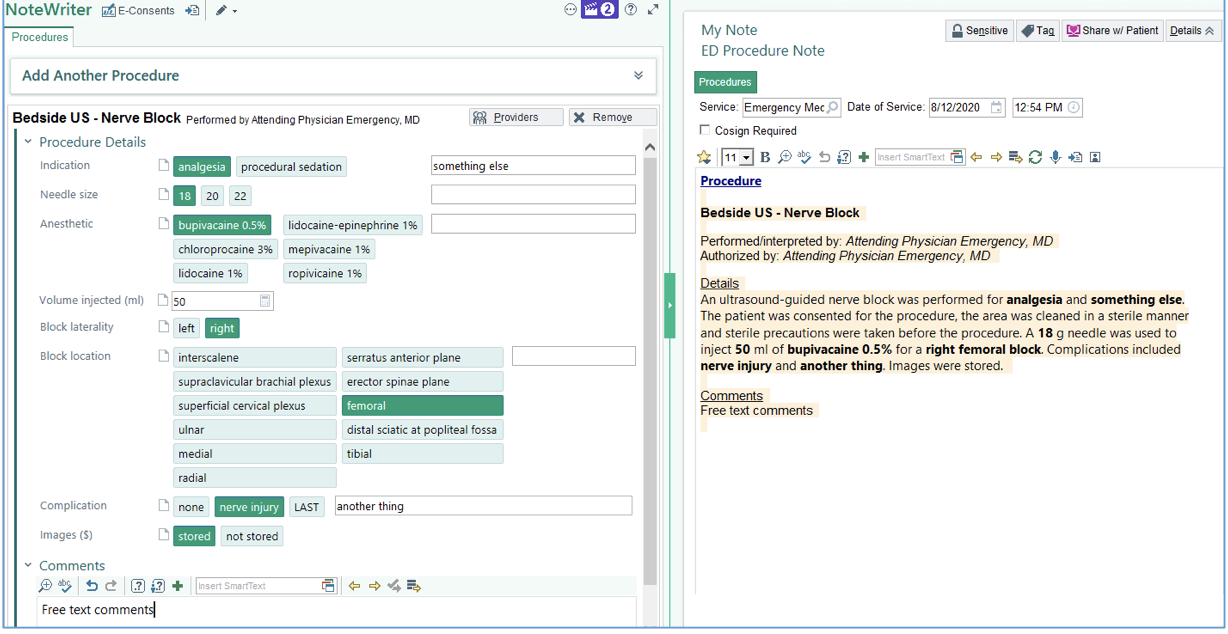Open the Service lookup field

(791, 107)
